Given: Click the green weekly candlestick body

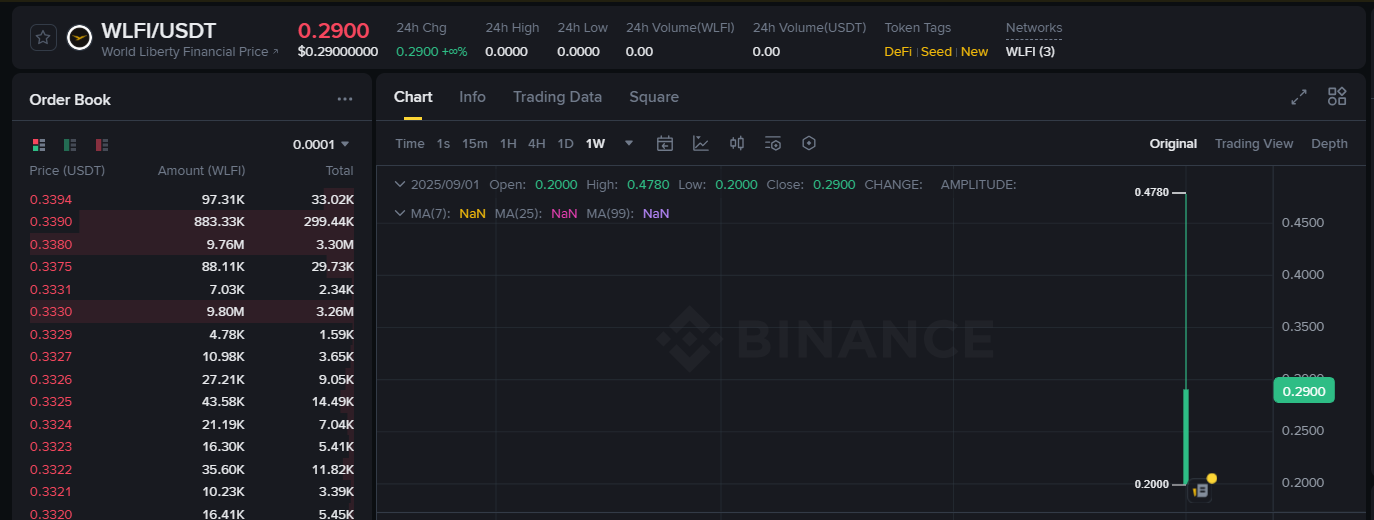Looking at the screenshot, I should coord(1186,436).
